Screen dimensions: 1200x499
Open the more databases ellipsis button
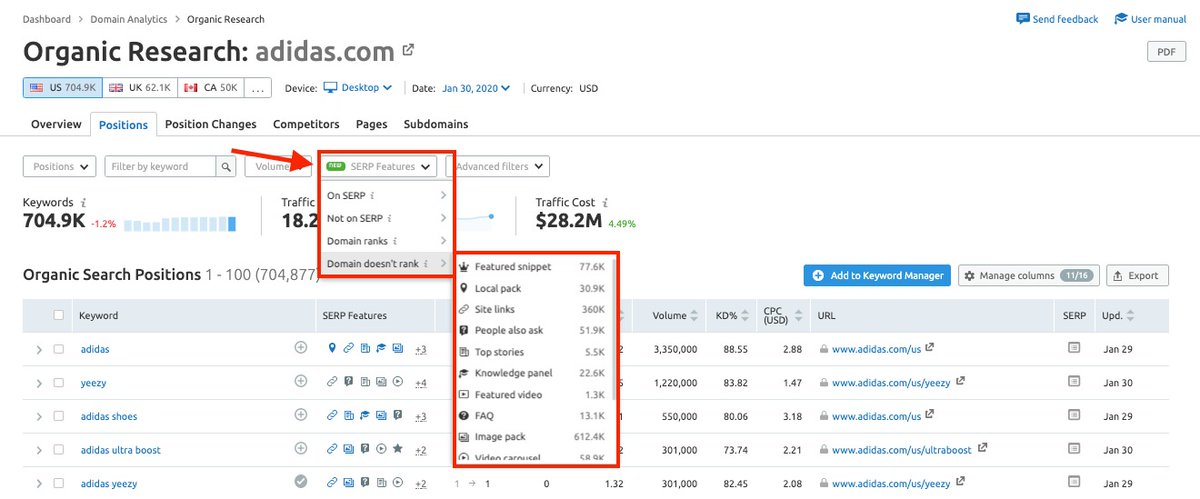[257, 88]
